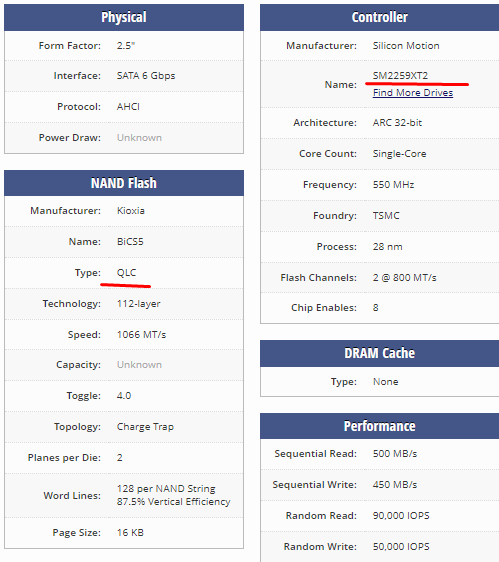Viewport: 499px width, 562px height.
Task: Open the Find More Drives link
Action: point(413,92)
